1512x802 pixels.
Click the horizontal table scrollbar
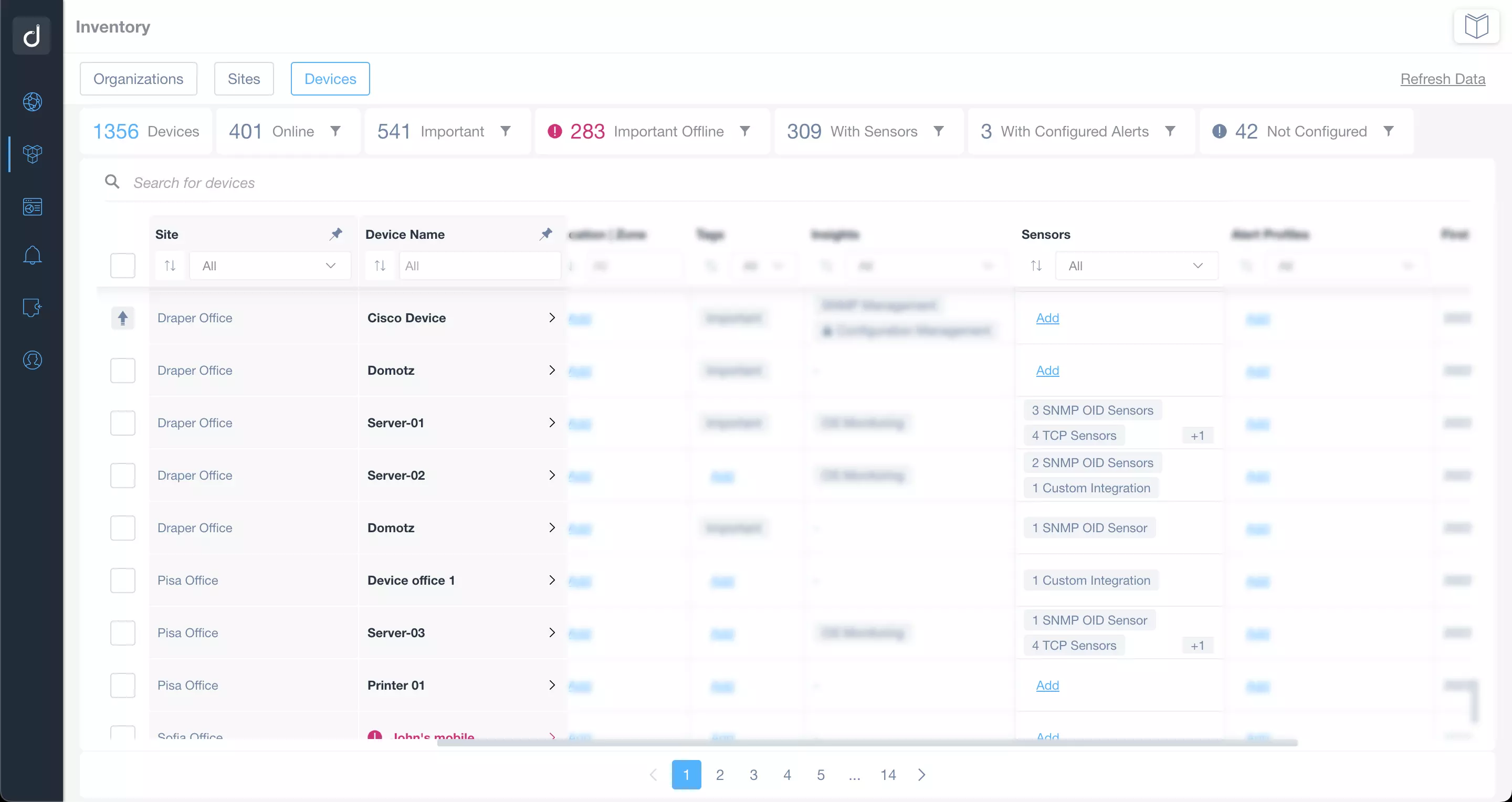point(867,743)
